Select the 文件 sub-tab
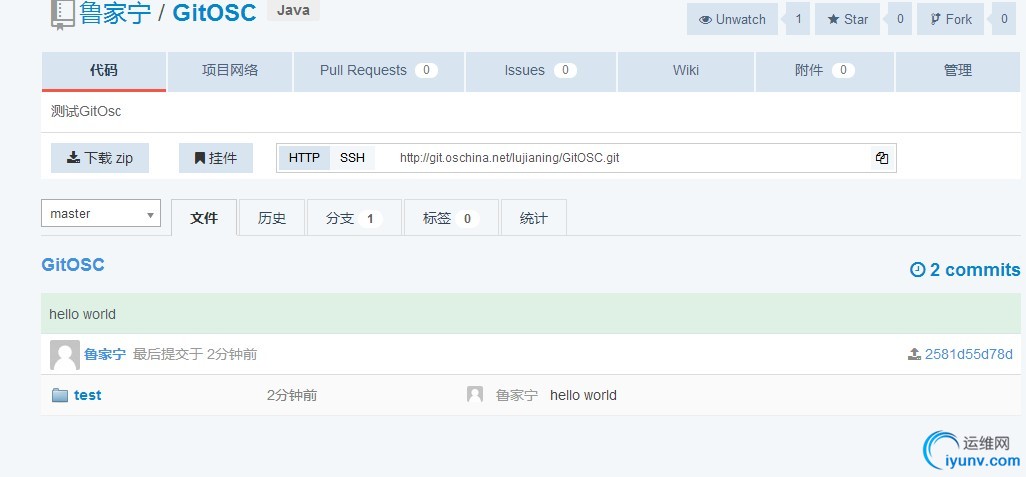Screen dimensions: 1026x477 click(204, 218)
